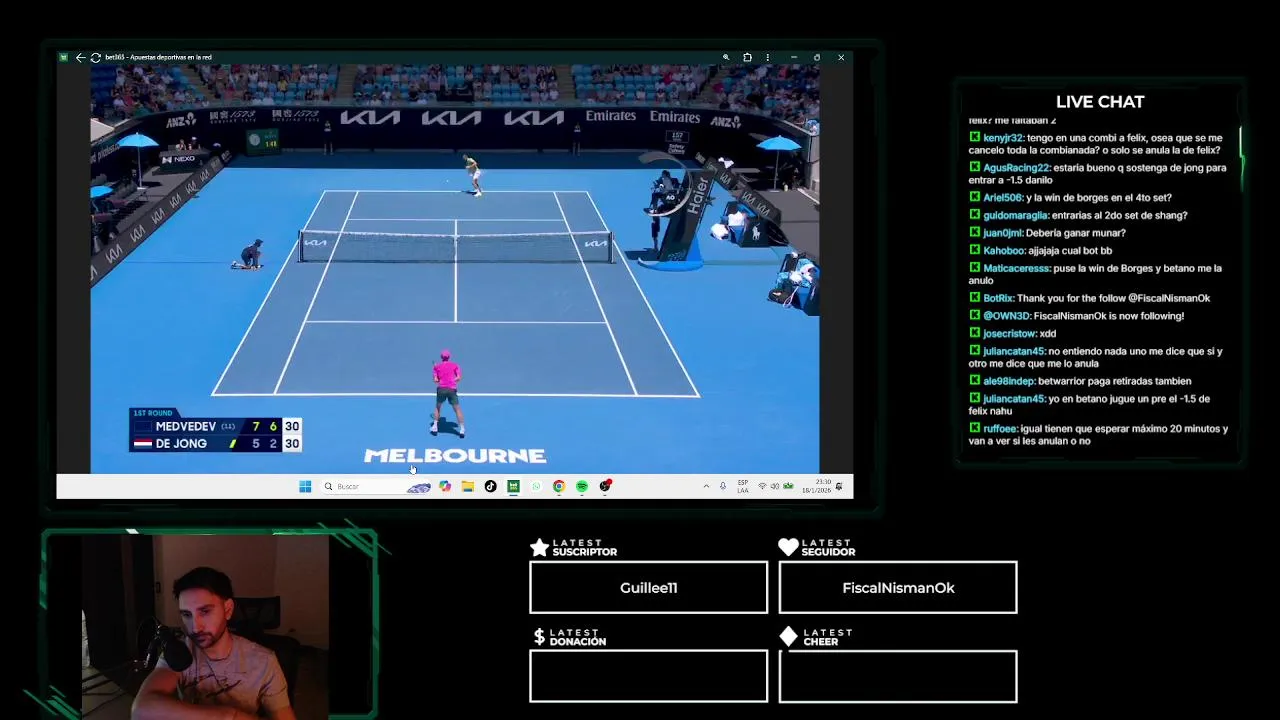Click the bet365 app icon in the title bar
The image size is (1280, 720).
point(64,57)
